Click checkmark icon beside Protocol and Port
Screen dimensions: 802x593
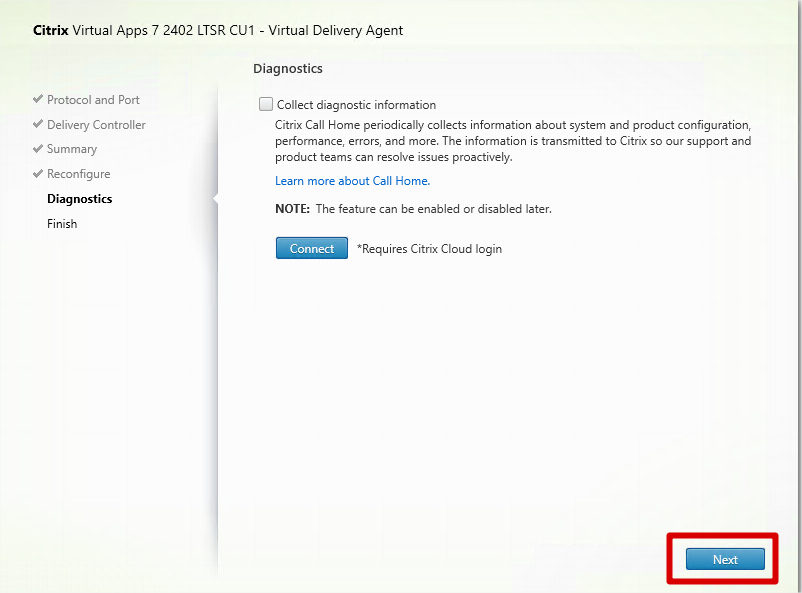(x=37, y=99)
